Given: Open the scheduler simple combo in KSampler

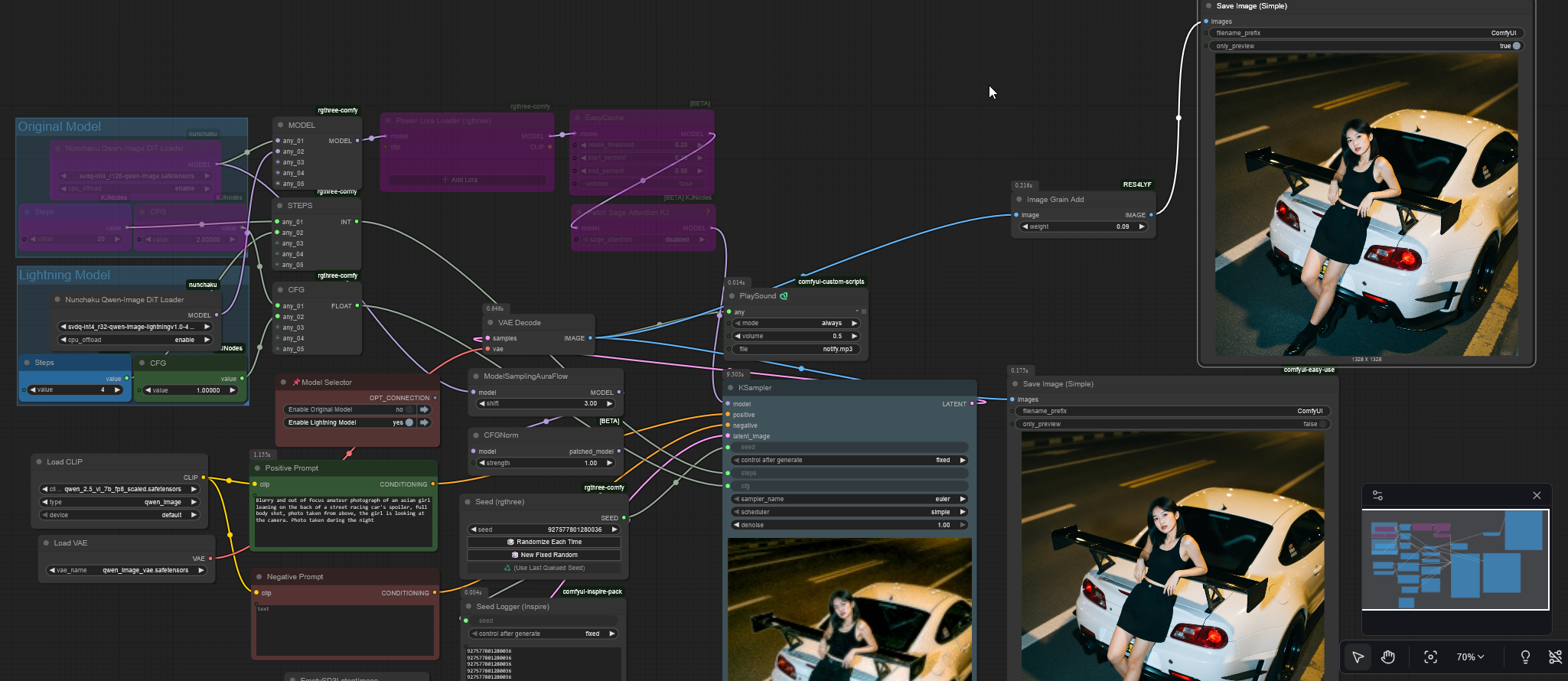Looking at the screenshot, I should tap(849, 512).
